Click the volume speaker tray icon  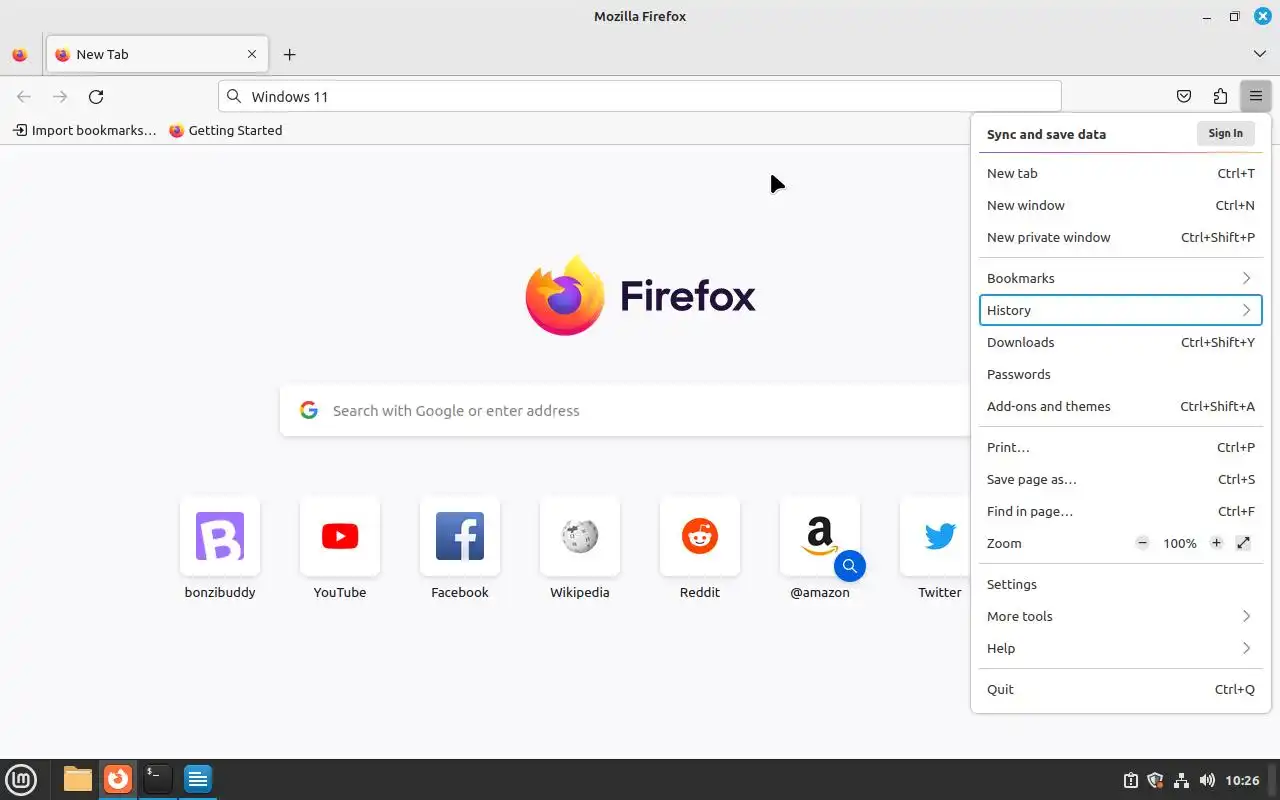click(x=1207, y=780)
